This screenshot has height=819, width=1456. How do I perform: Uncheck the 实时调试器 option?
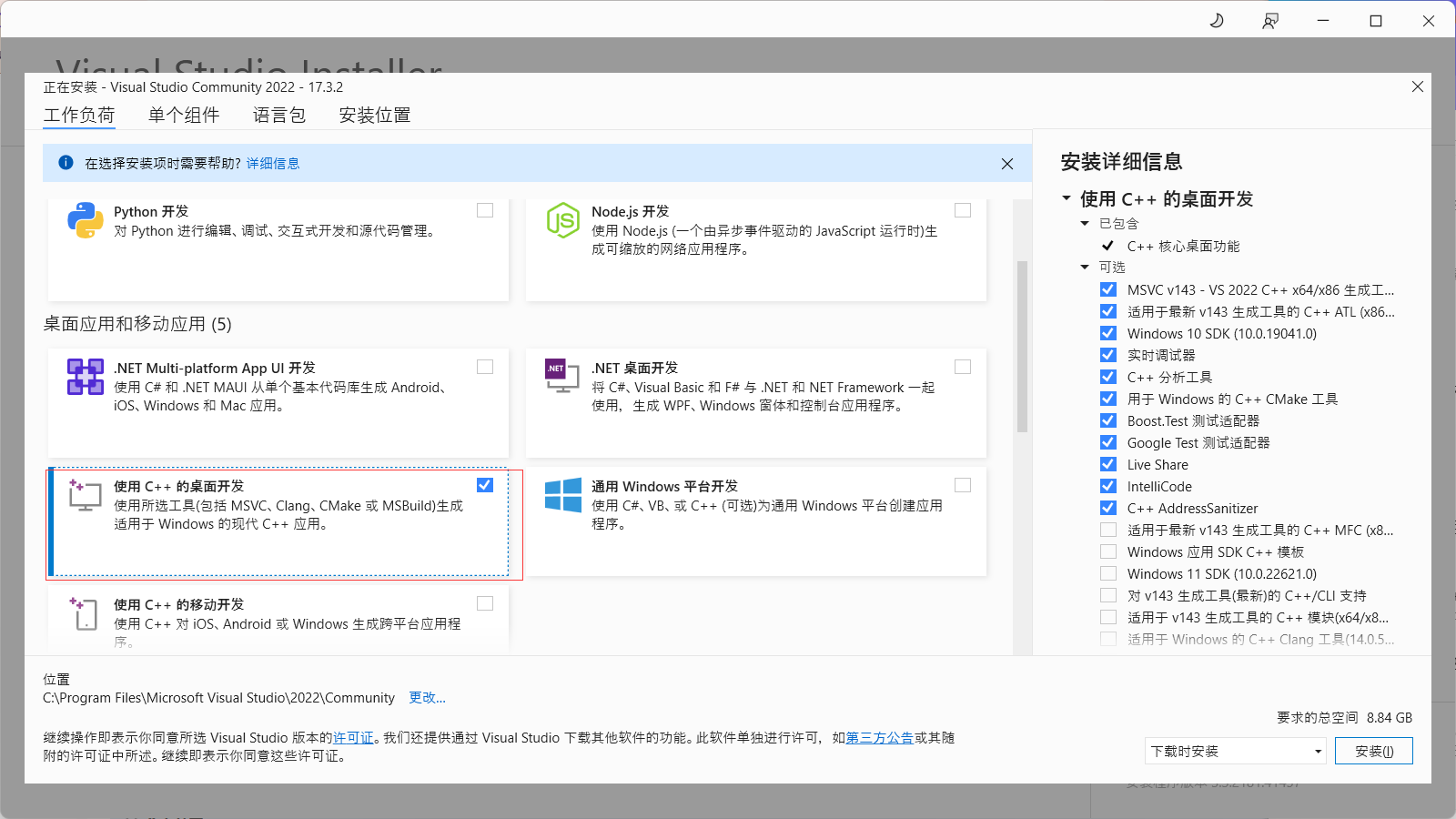1108,355
